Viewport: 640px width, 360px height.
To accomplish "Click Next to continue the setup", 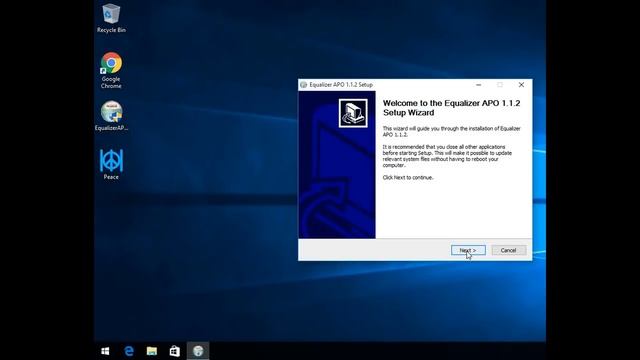I will (x=468, y=250).
